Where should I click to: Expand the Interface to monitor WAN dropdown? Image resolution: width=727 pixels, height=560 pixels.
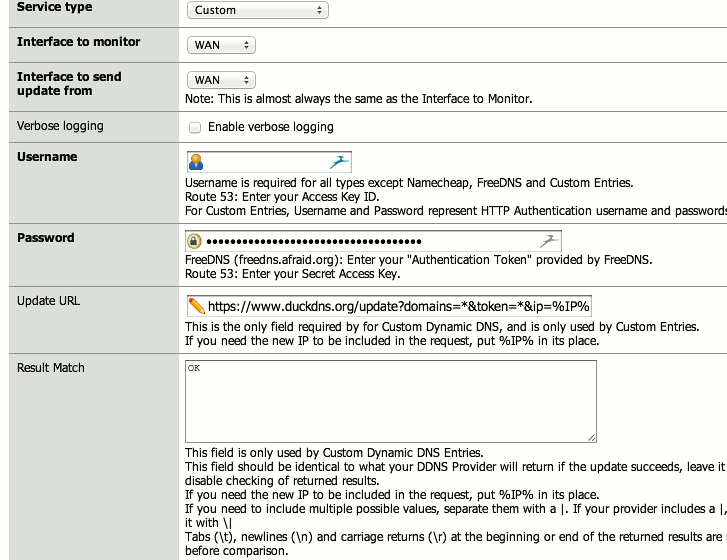click(x=221, y=45)
